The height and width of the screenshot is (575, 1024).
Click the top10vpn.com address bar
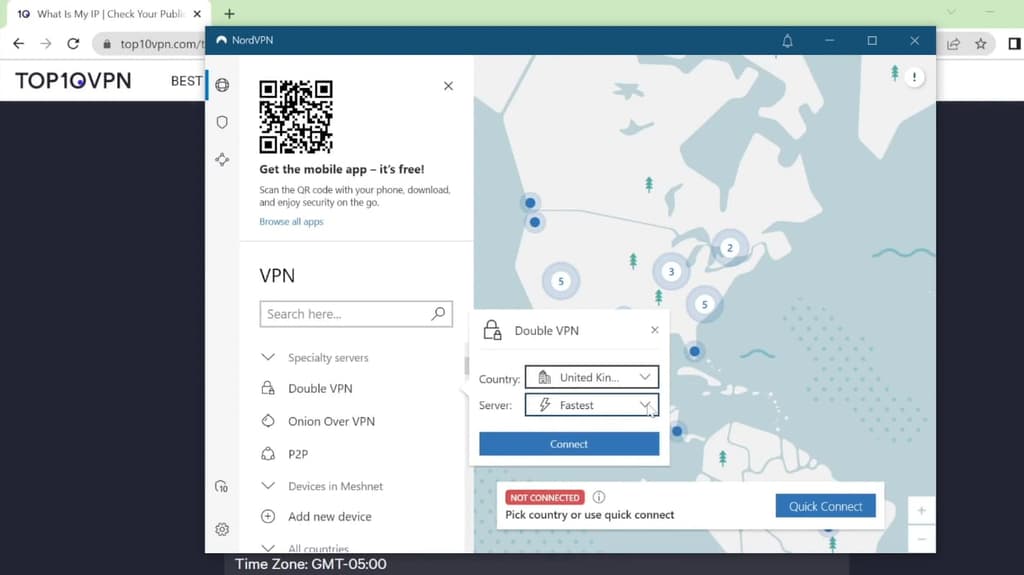[x=160, y=44]
